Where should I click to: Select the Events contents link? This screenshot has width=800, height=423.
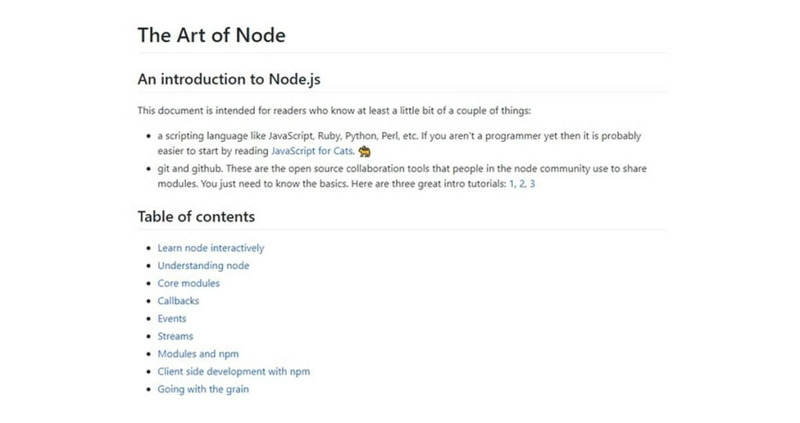click(x=171, y=318)
